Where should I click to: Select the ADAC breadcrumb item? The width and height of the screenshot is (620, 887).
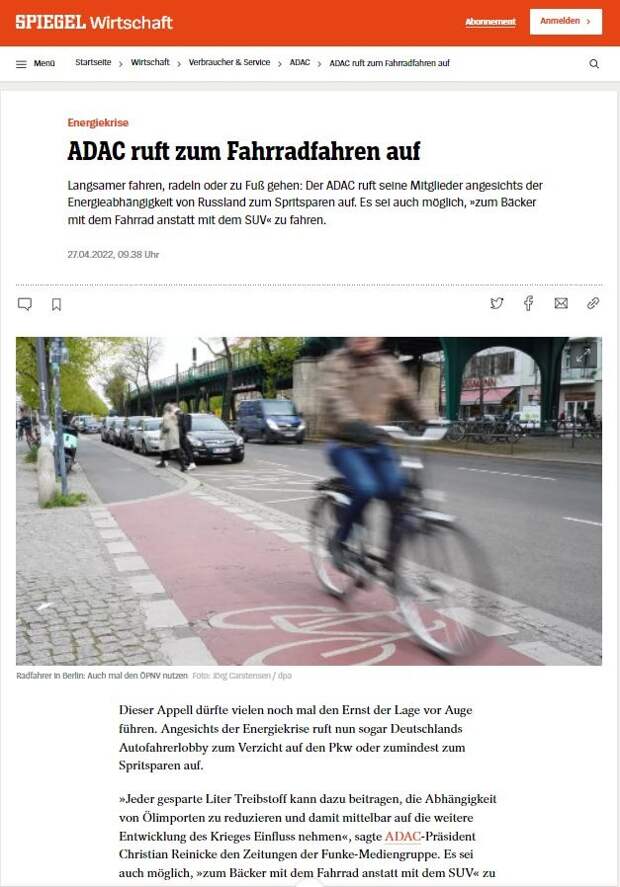(x=300, y=62)
